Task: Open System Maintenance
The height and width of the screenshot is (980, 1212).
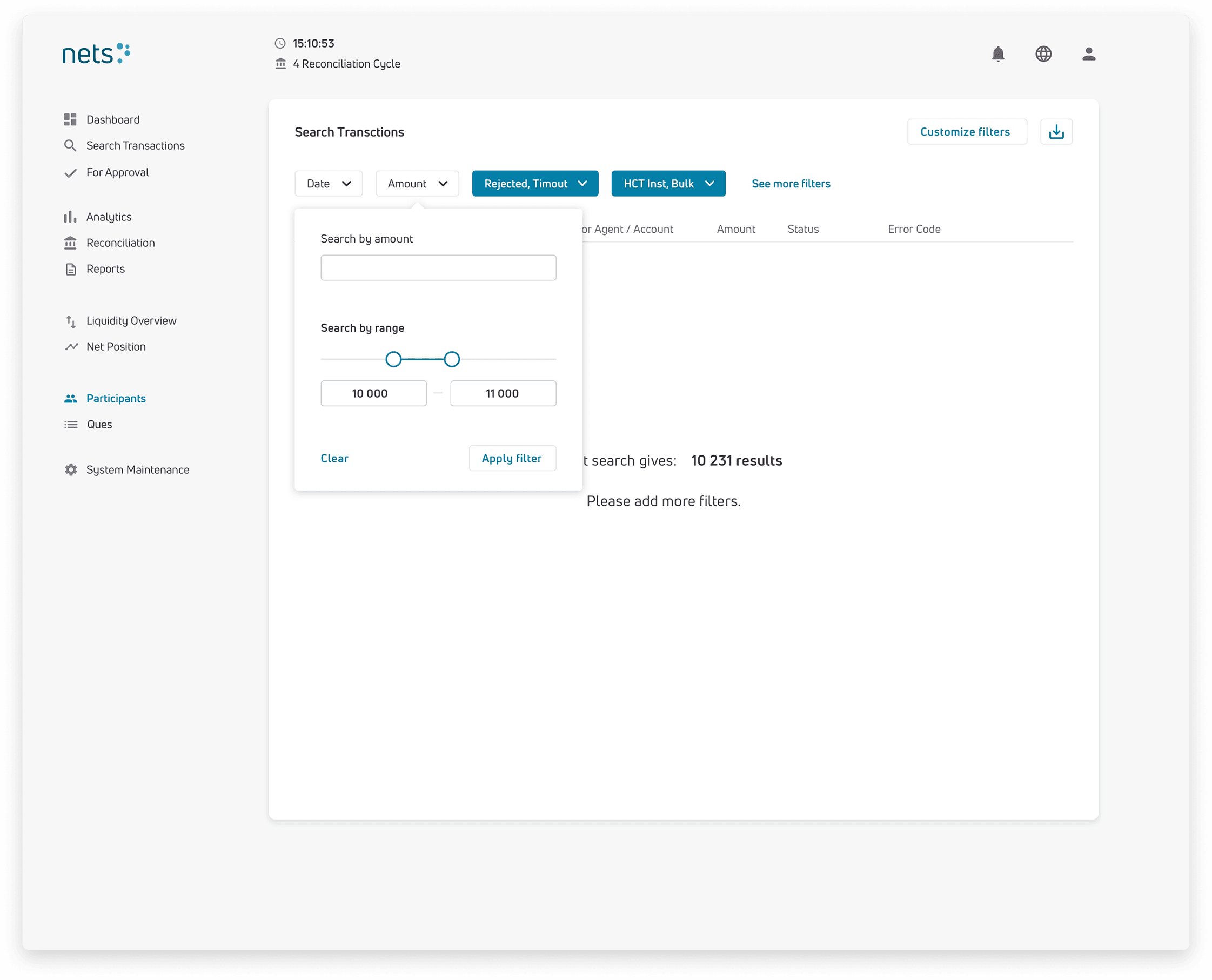Action: pos(138,469)
